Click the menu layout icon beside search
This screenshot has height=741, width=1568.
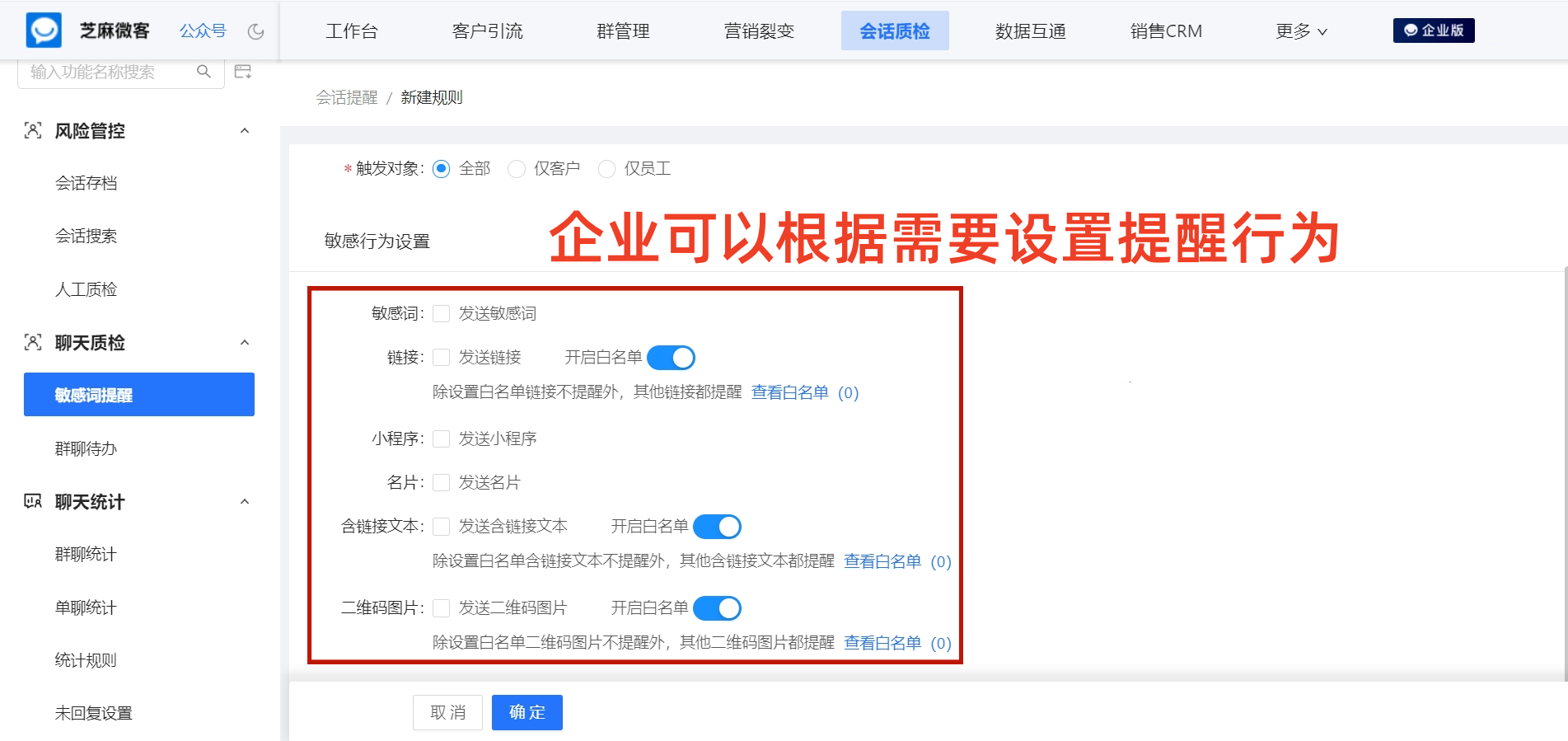tap(243, 72)
